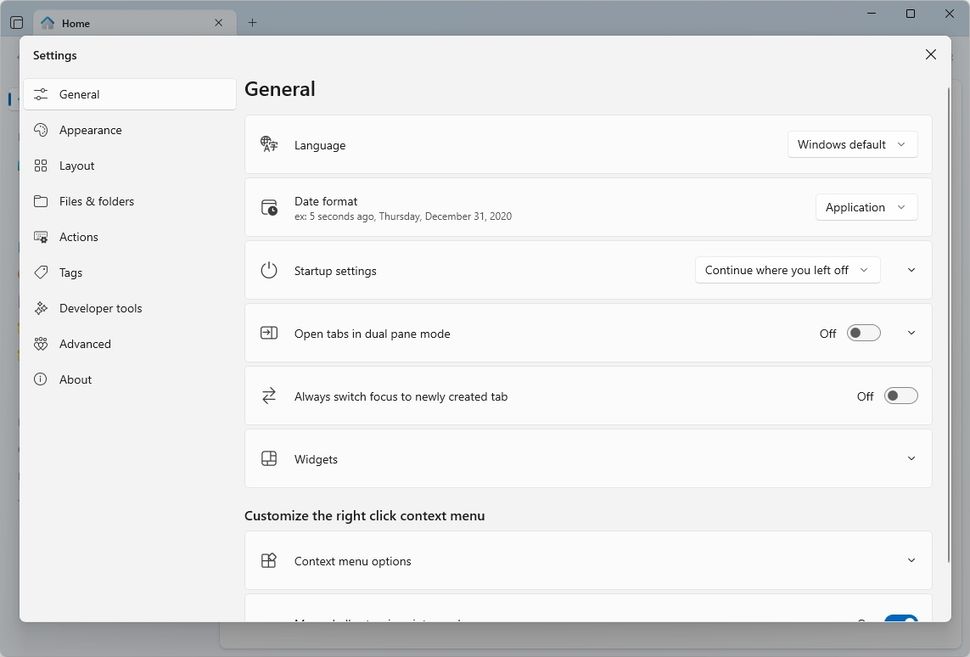Screen dimensions: 970x657
Task: Toggle the partially visible switch at the bottom
Action: pyautogui.click(x=900, y=619)
